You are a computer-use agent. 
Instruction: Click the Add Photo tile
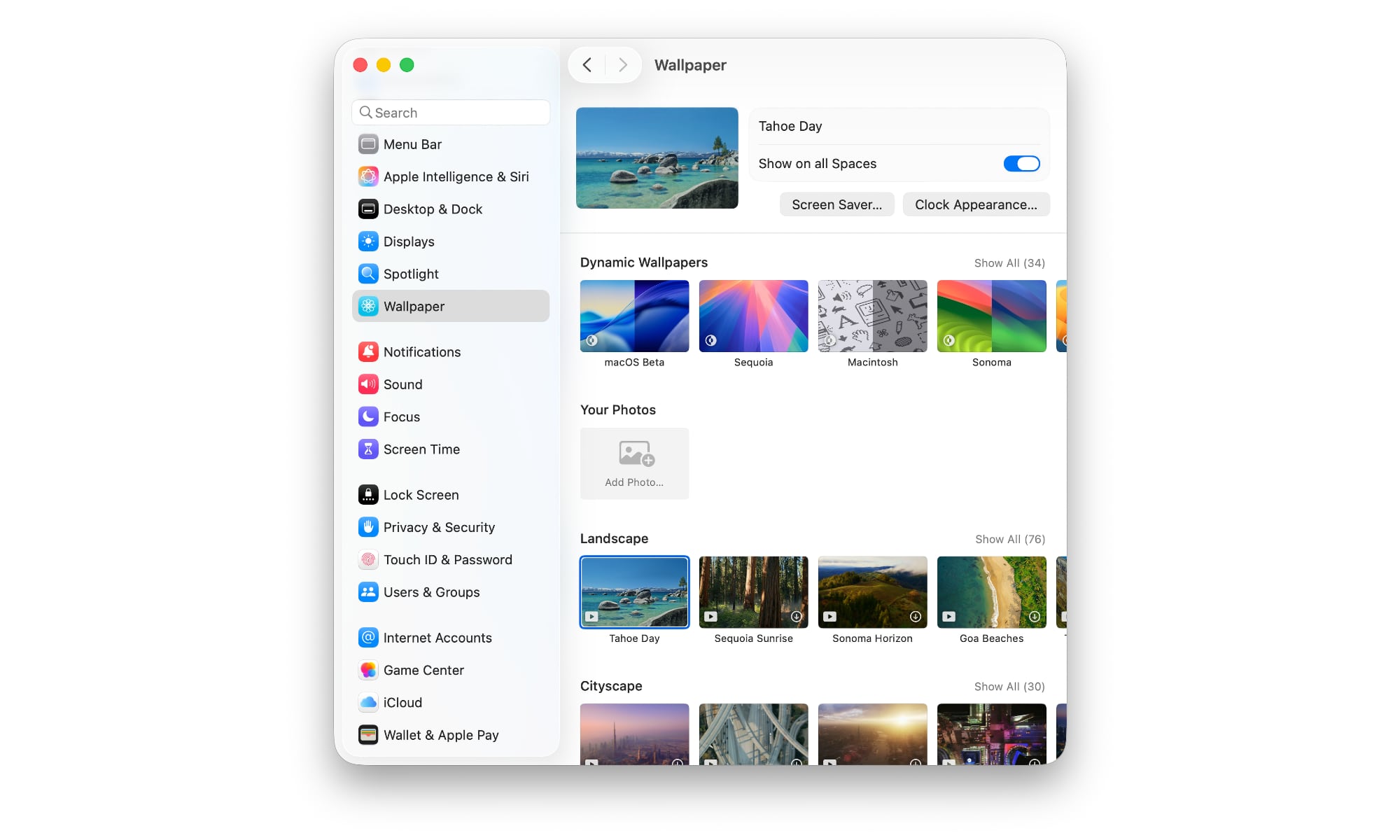pyautogui.click(x=634, y=463)
